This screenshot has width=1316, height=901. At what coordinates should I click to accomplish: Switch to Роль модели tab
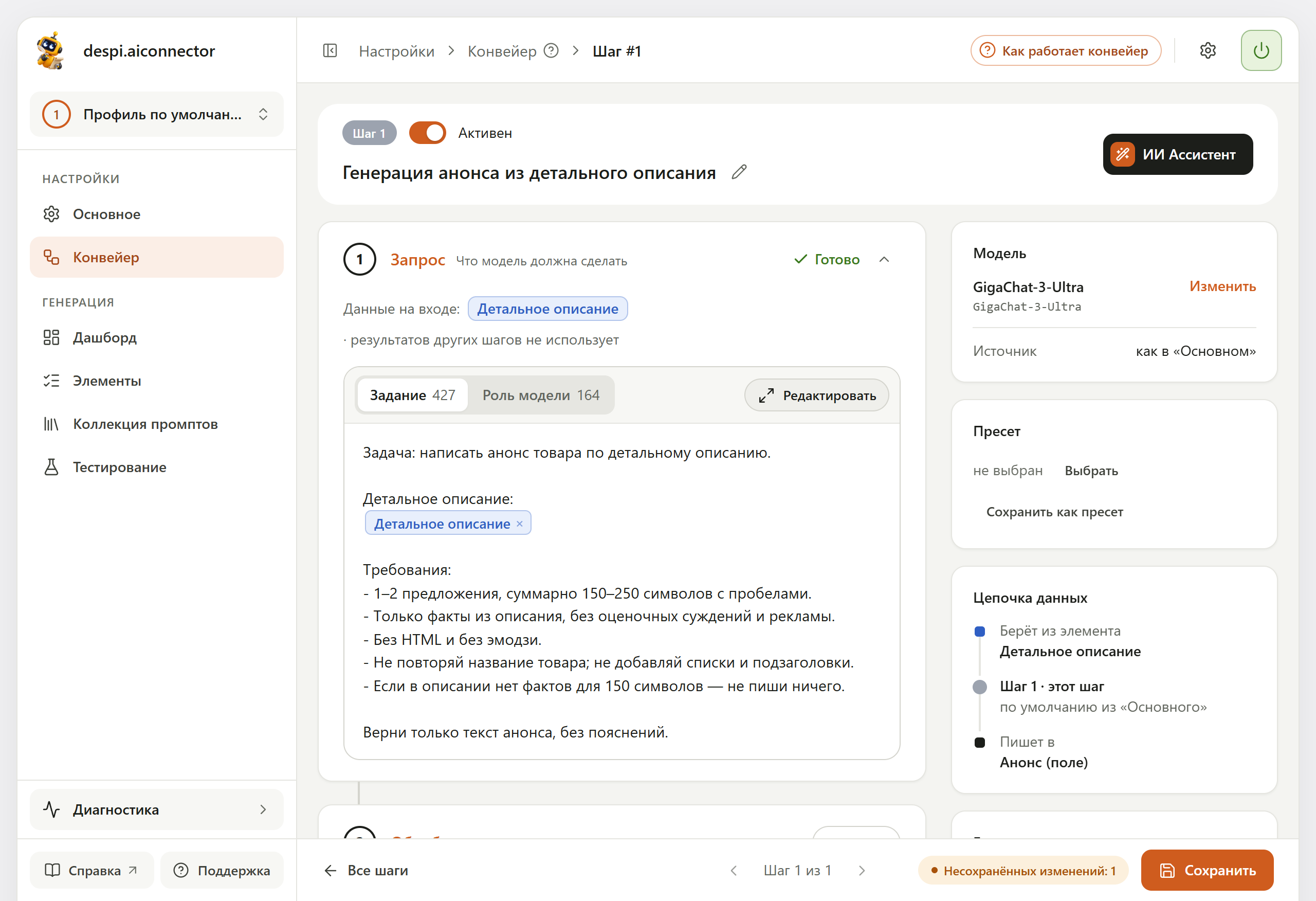click(x=541, y=395)
